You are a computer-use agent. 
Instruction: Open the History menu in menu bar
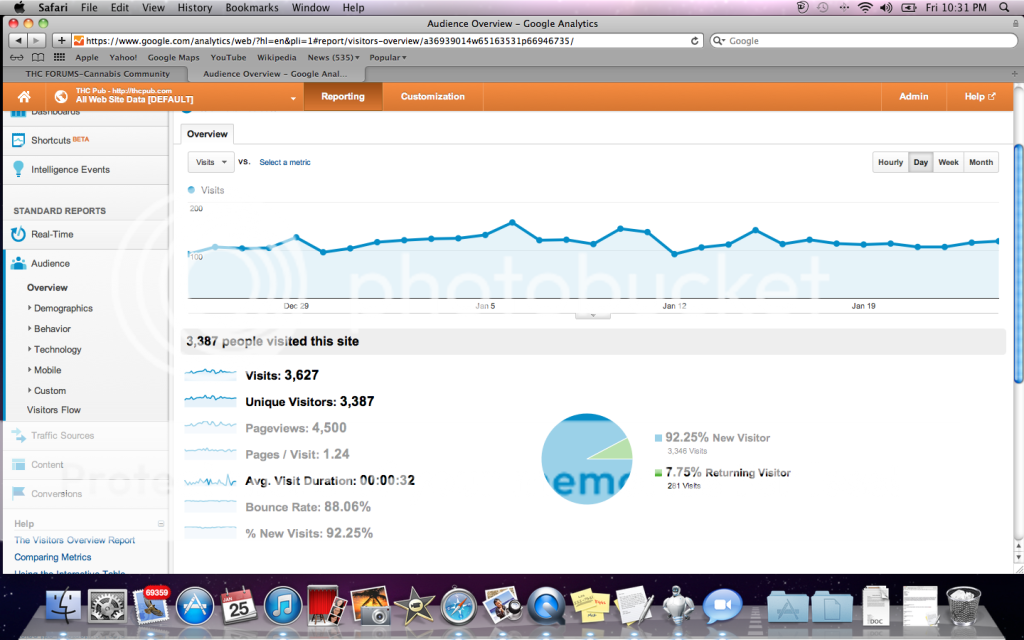coord(195,8)
